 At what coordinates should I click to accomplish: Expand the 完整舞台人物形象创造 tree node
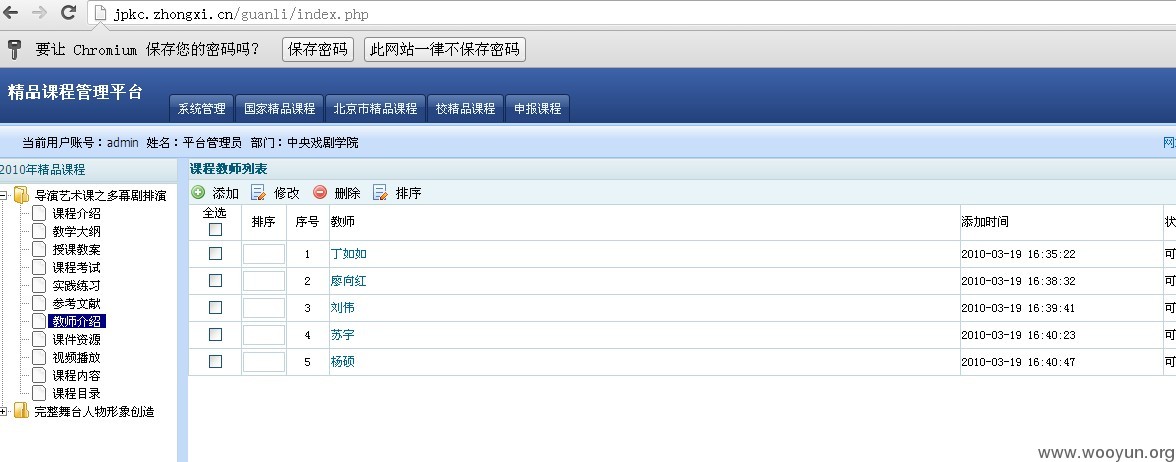4,411
